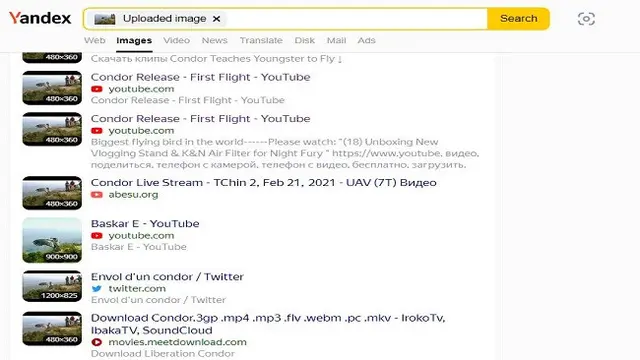
Task: Open Baskar E - YouTube result title
Action: 145,224
